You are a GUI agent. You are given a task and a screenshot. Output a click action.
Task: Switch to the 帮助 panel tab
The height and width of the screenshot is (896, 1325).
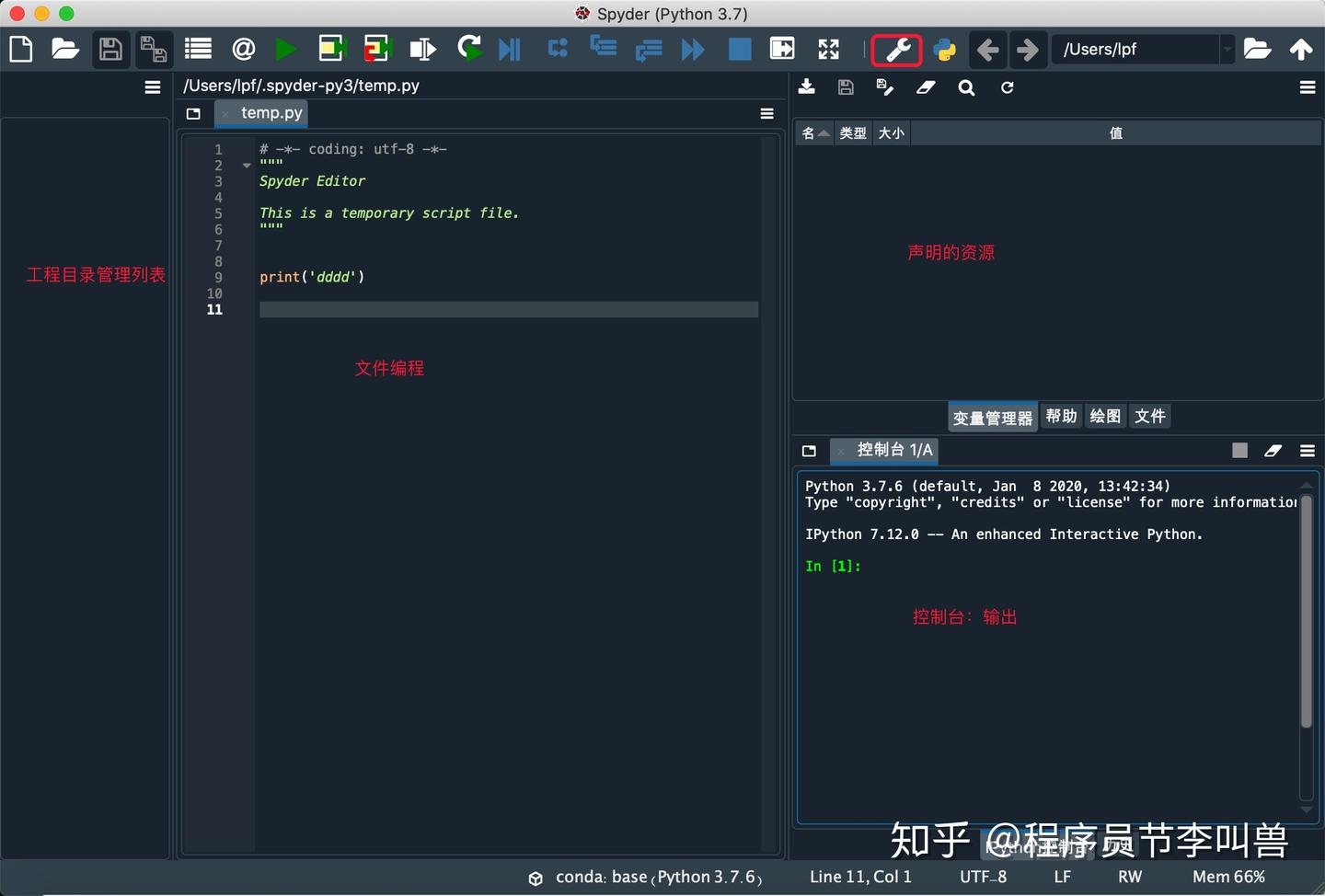point(1061,416)
